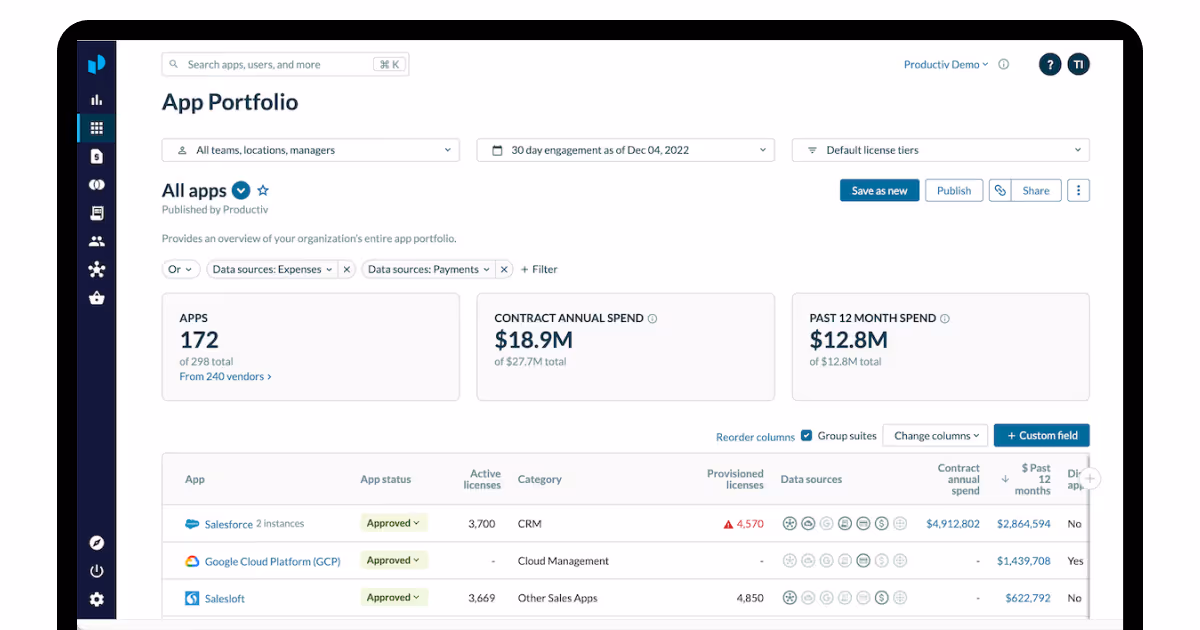This screenshot has height=630, width=1200.
Task: Open the Salesforce app link
Action: pyautogui.click(x=229, y=524)
